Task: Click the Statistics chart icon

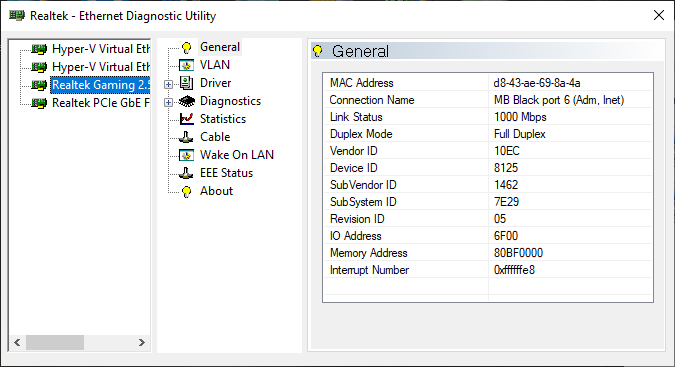Action: tap(186, 119)
